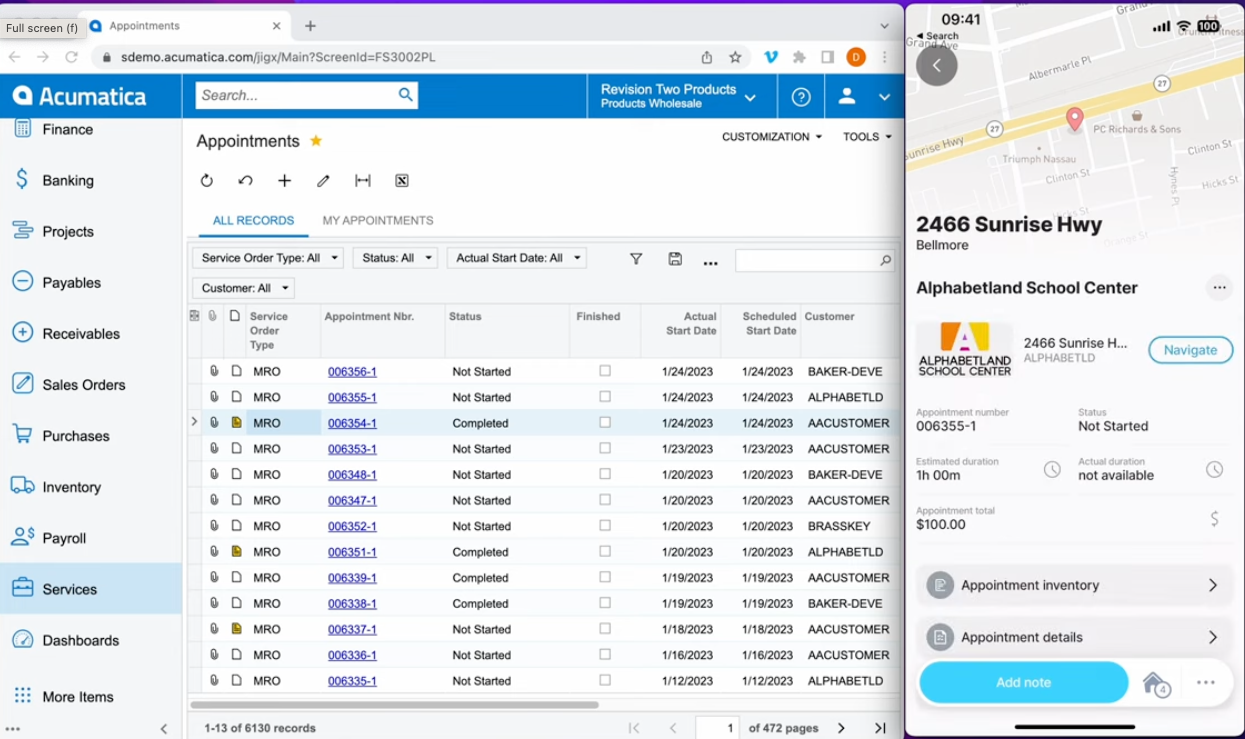
Task: Click the Undo icon in Appointments toolbar
Action: [x=245, y=181]
